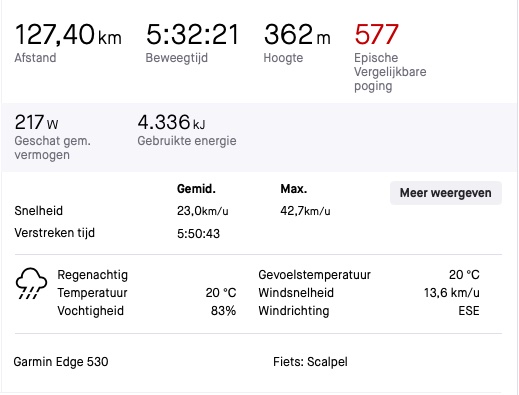Click the Windsnelheid 13,6 km/u value
Image resolution: width=519 pixels, height=395 pixels.
tap(452, 293)
